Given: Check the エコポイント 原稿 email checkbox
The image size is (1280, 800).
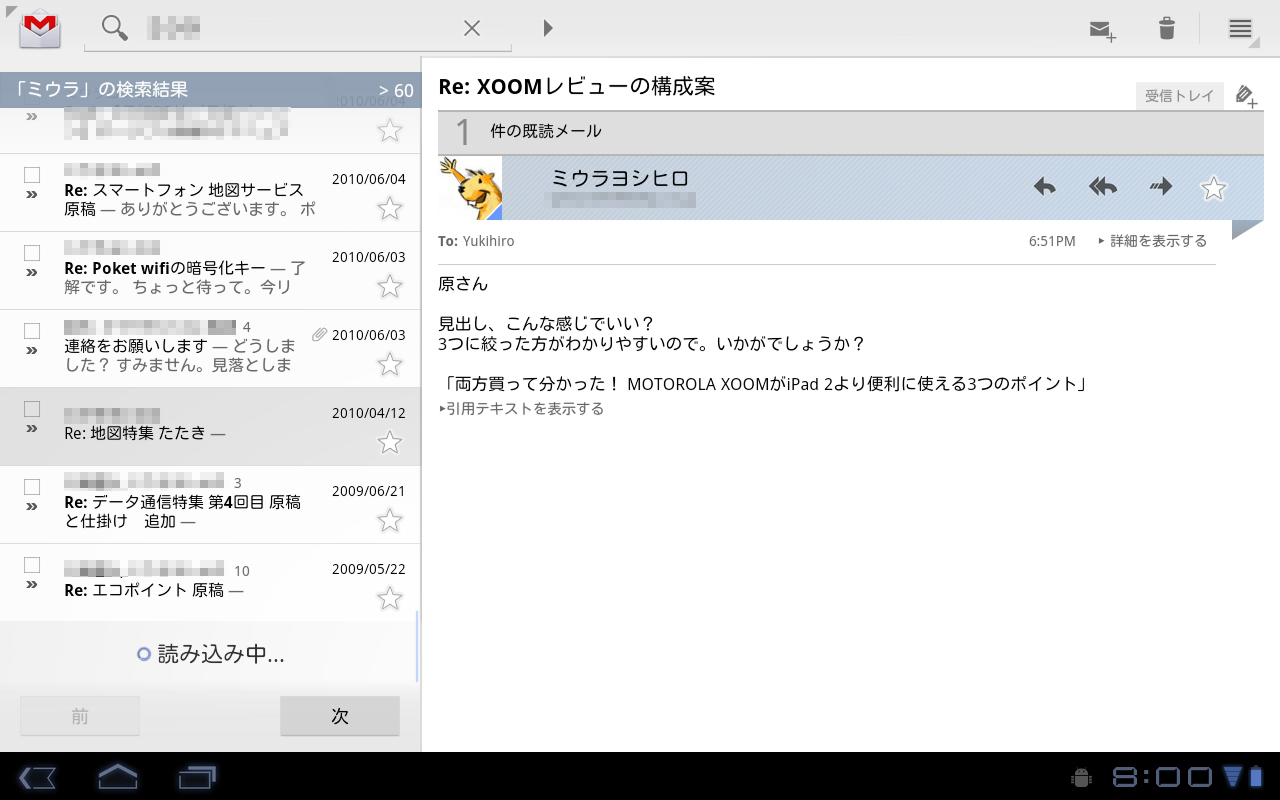Looking at the screenshot, I should 32,565.
